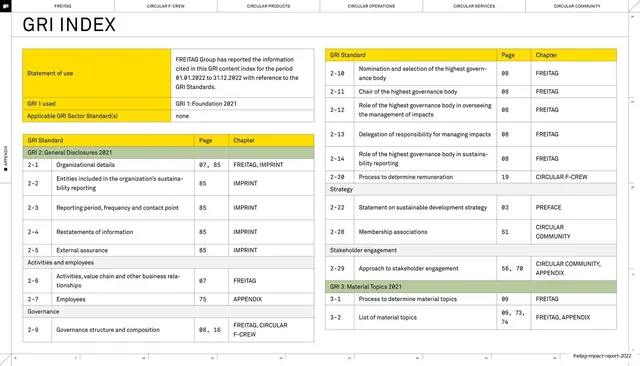Click 'Statement on sustainable development strategy'
The image size is (640, 366).
422,207
